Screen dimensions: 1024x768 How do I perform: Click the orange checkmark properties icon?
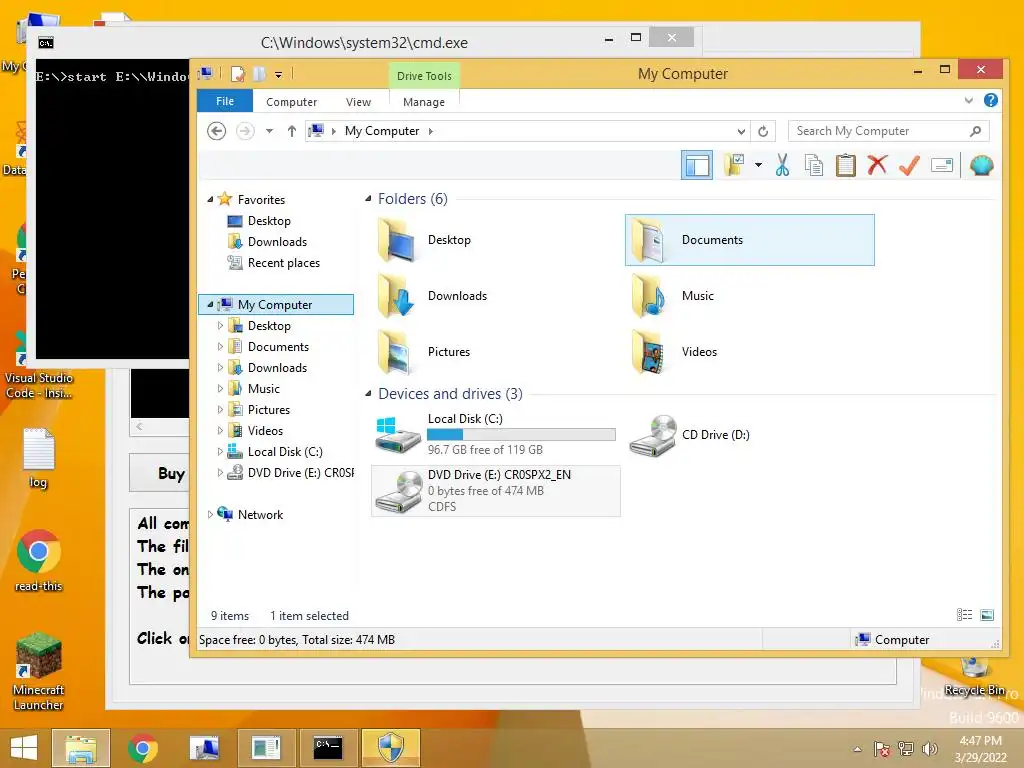[x=909, y=165]
